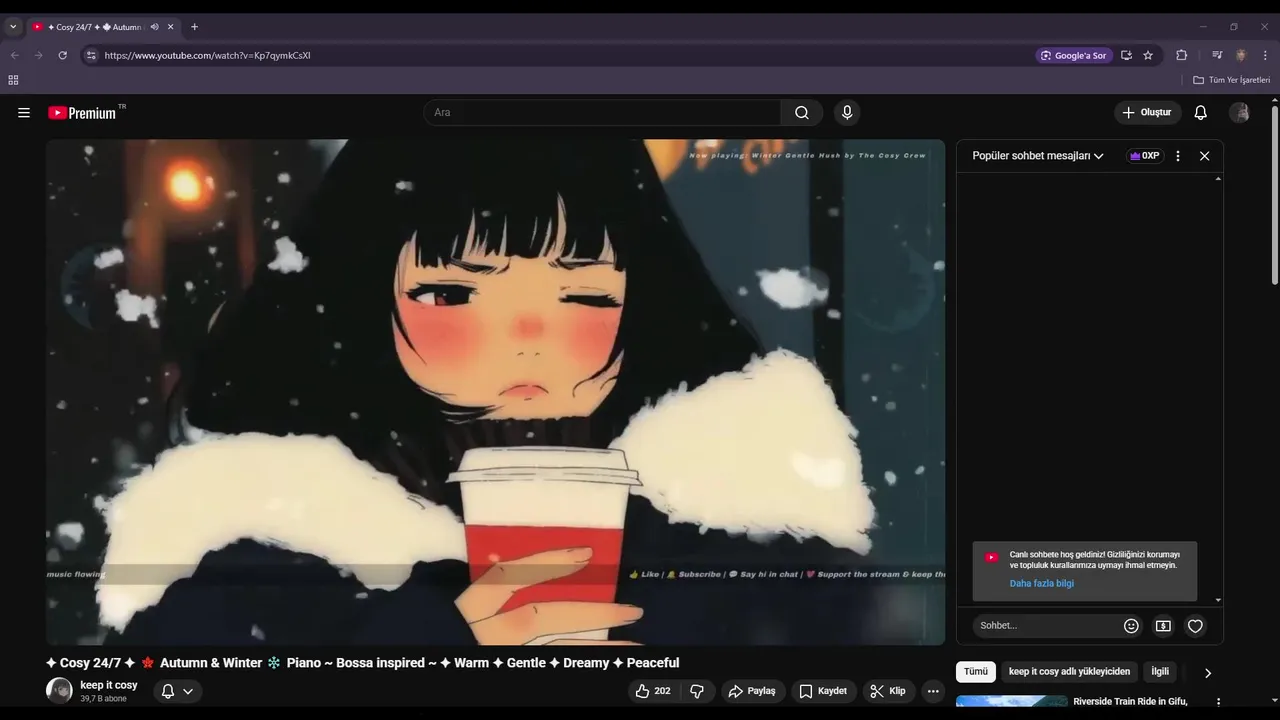This screenshot has width=1280, height=720.
Task: Open Chrome extensions puzzle icon
Action: 1181,55
